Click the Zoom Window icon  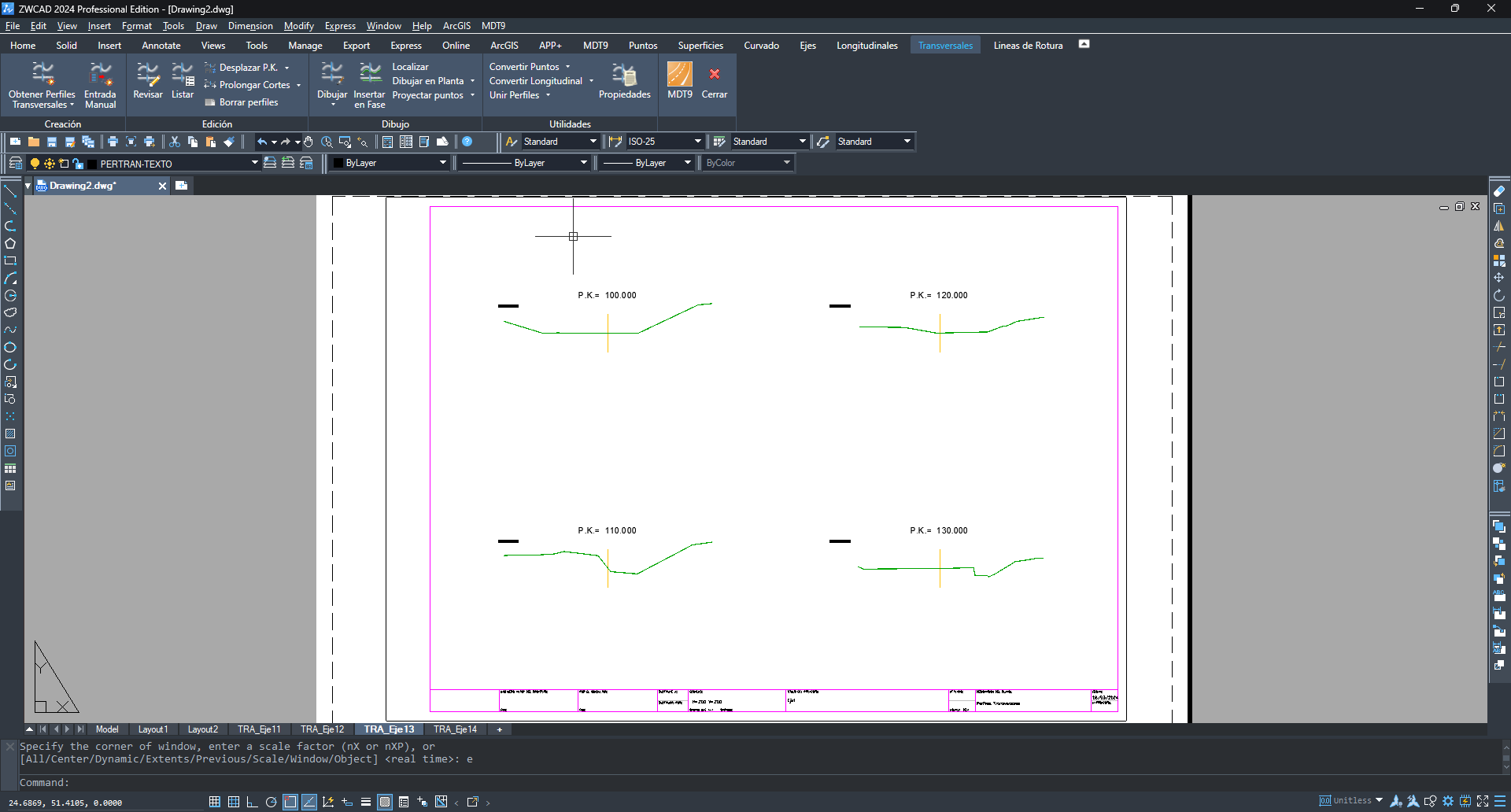(x=345, y=142)
